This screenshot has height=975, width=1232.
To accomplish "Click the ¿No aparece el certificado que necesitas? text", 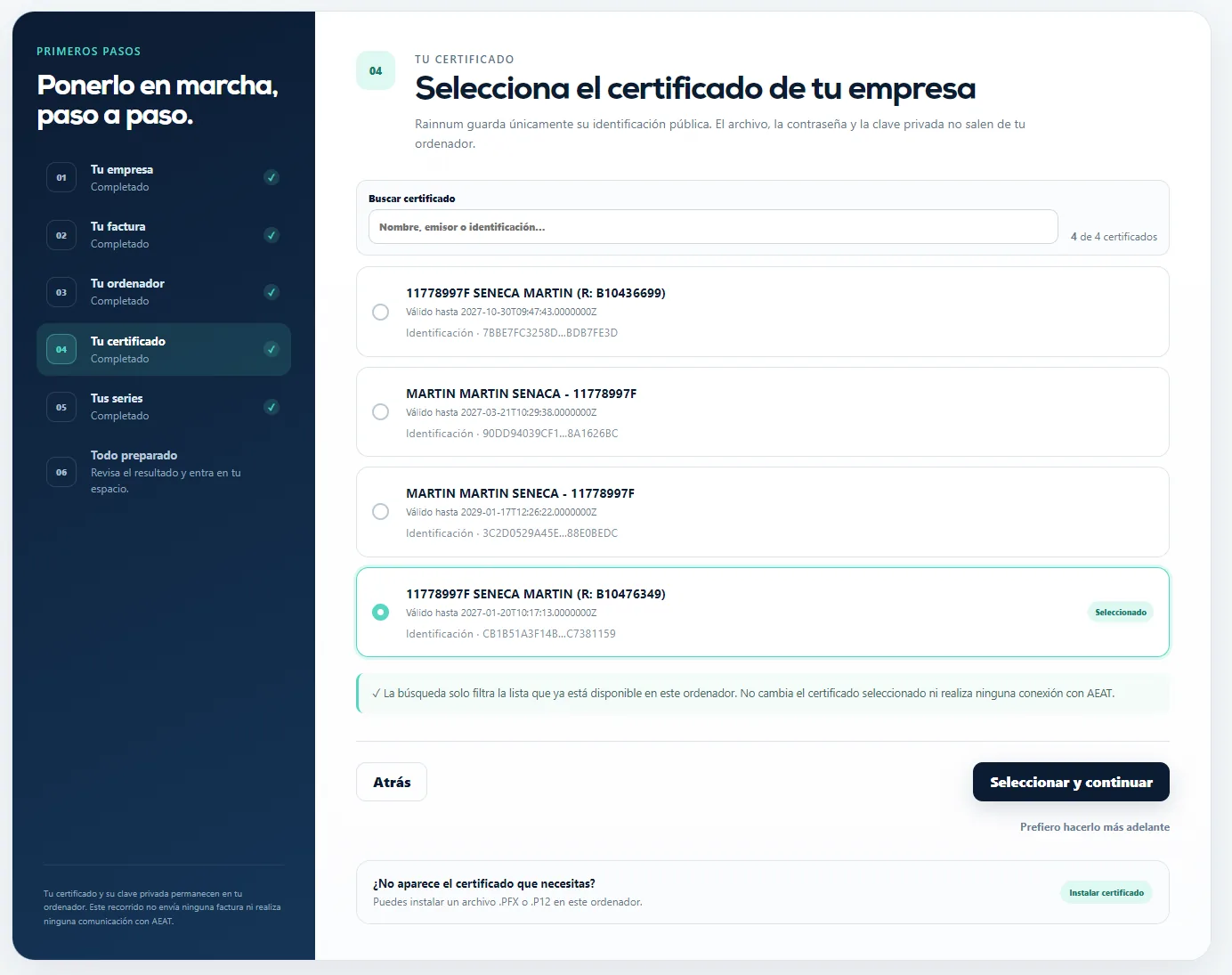I will point(484,884).
